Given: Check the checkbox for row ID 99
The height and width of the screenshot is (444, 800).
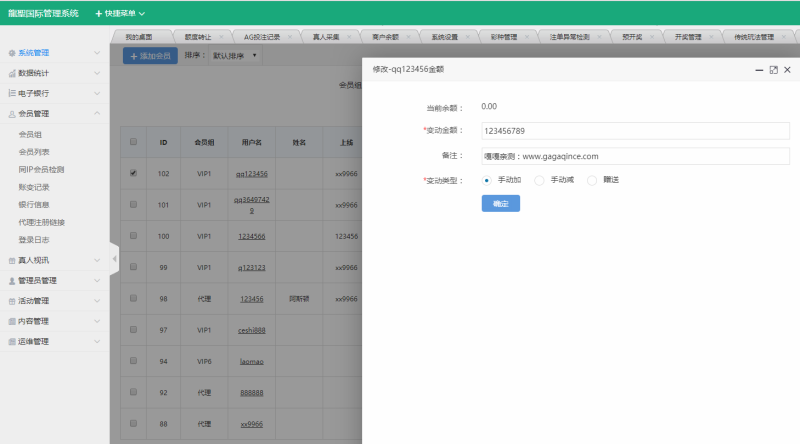Looking at the screenshot, I should pyautogui.click(x=133, y=267).
